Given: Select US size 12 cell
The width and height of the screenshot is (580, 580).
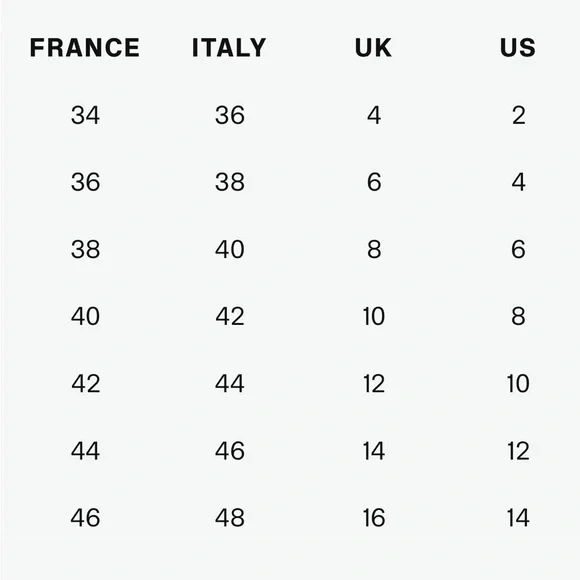Looking at the screenshot, I should click(x=518, y=451).
